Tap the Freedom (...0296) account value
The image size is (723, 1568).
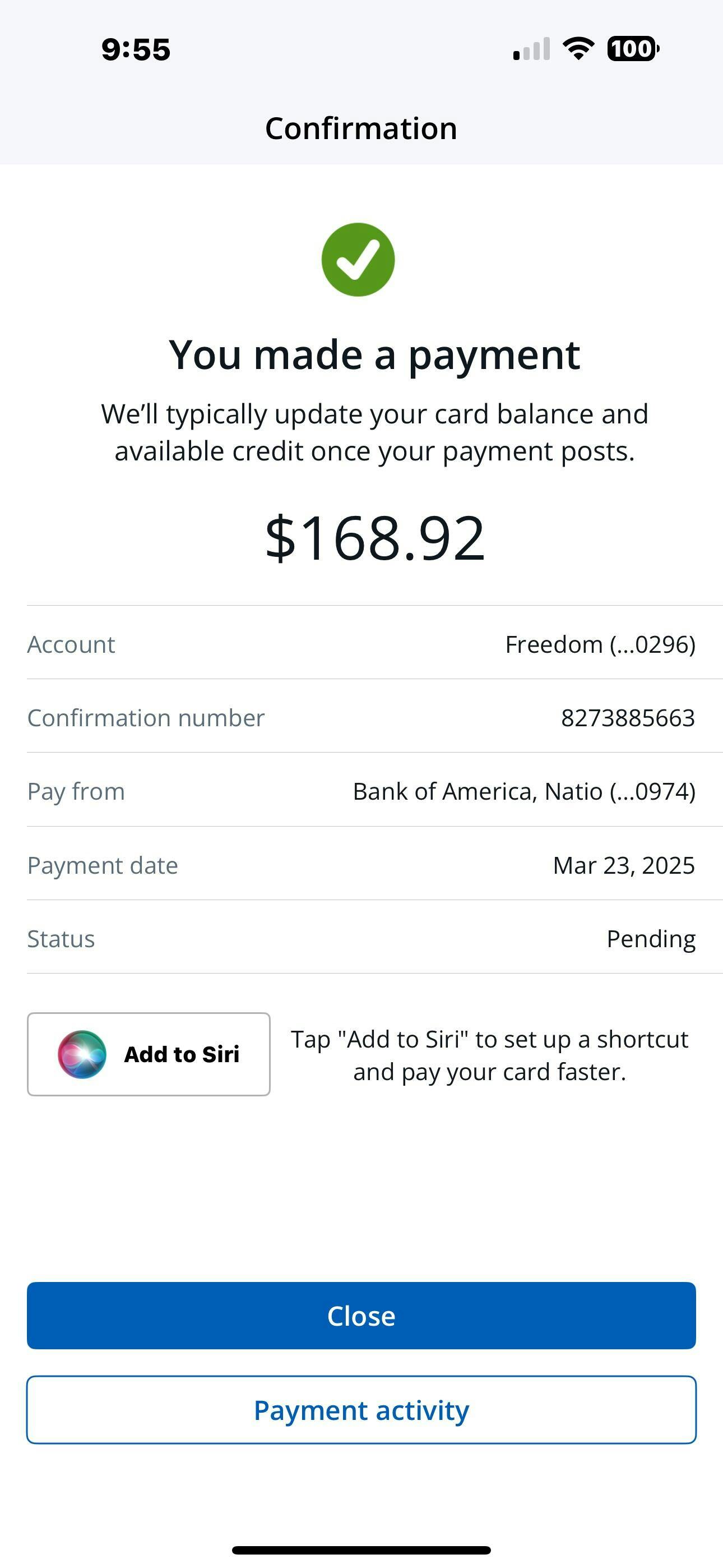coord(600,644)
